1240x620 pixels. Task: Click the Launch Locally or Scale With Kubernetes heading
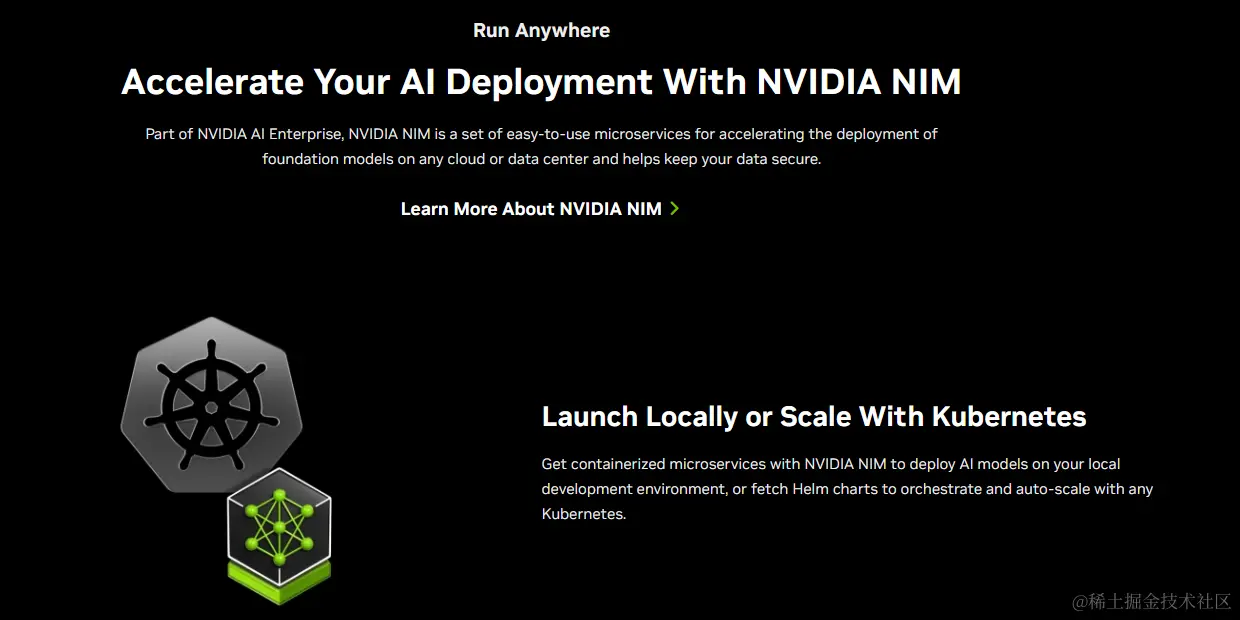point(814,416)
